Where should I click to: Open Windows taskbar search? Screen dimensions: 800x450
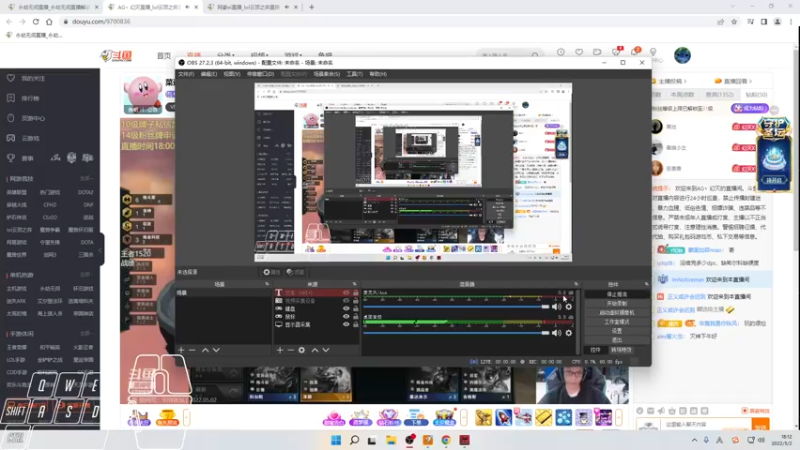click(x=354, y=440)
